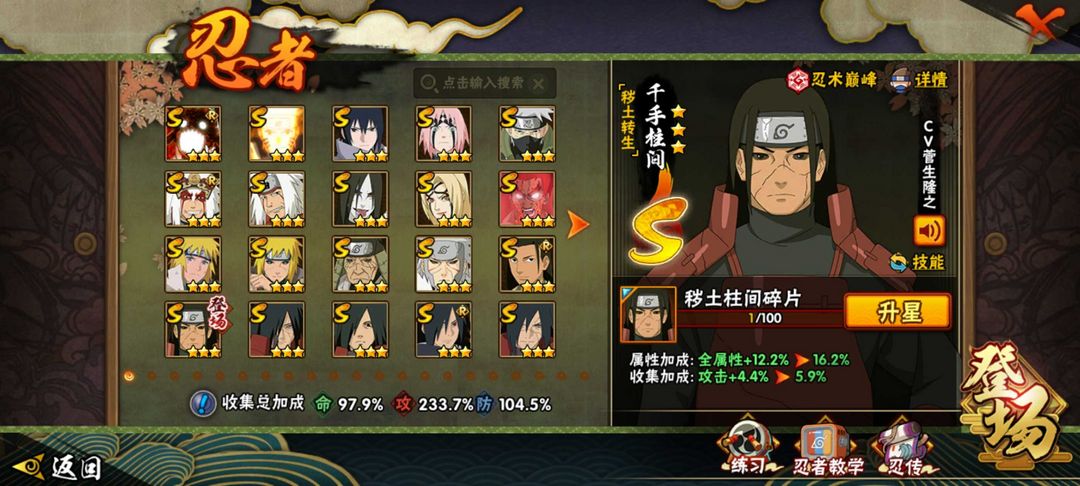1080x486 pixels.
Task: Click the 登场 deploy button
Action: pos(1017,406)
